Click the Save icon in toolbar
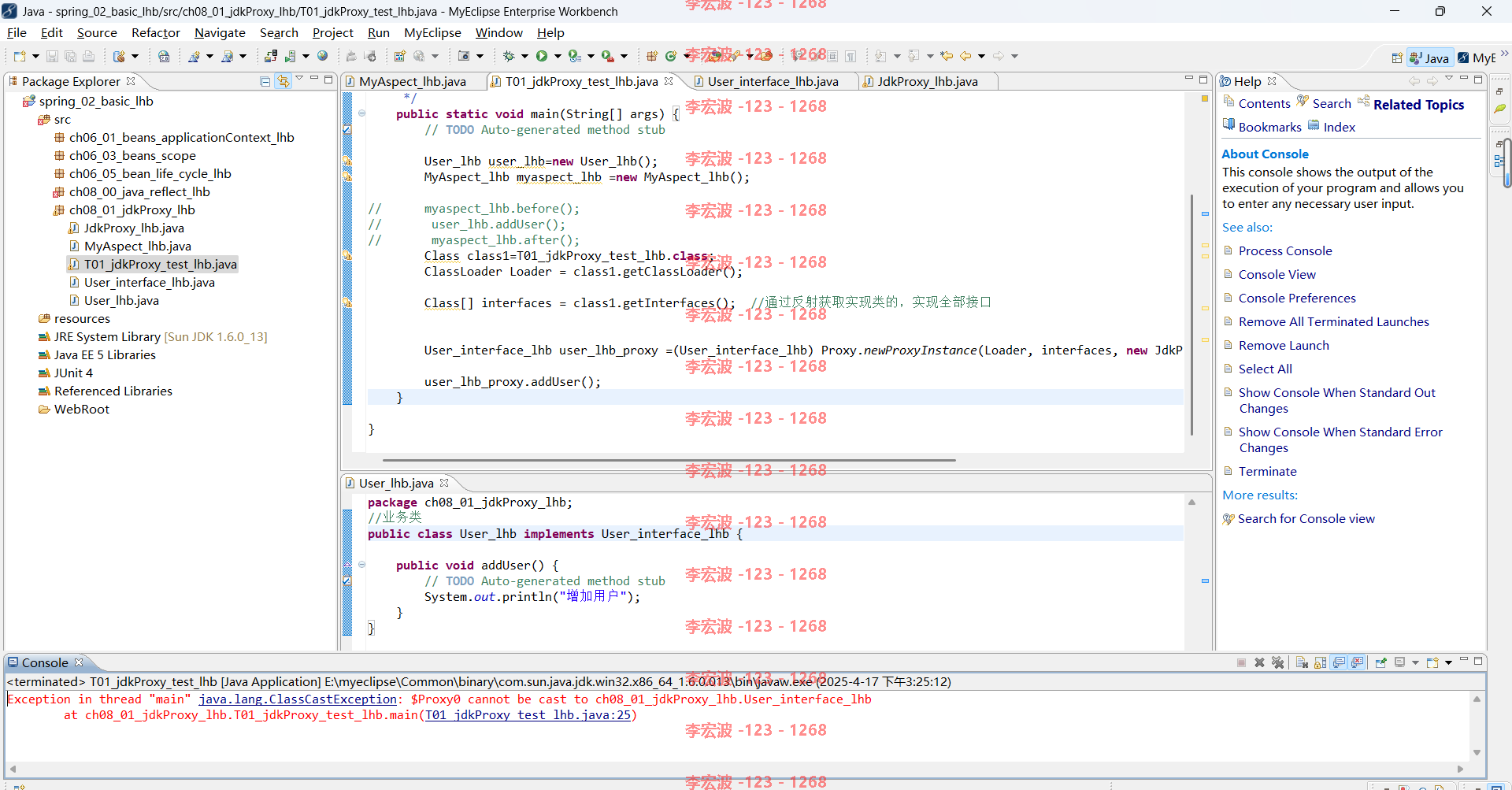This screenshot has height=790, width=1512. pos(52,56)
